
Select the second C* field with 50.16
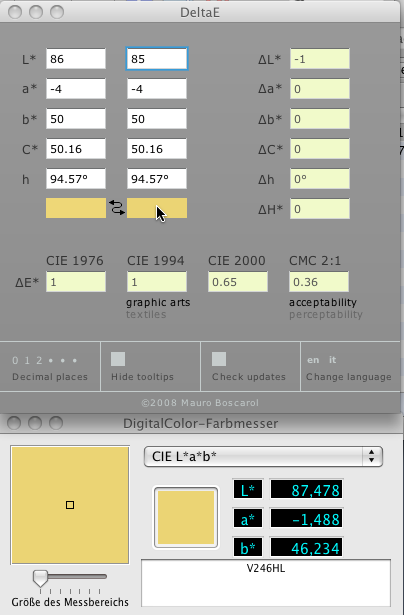point(157,149)
